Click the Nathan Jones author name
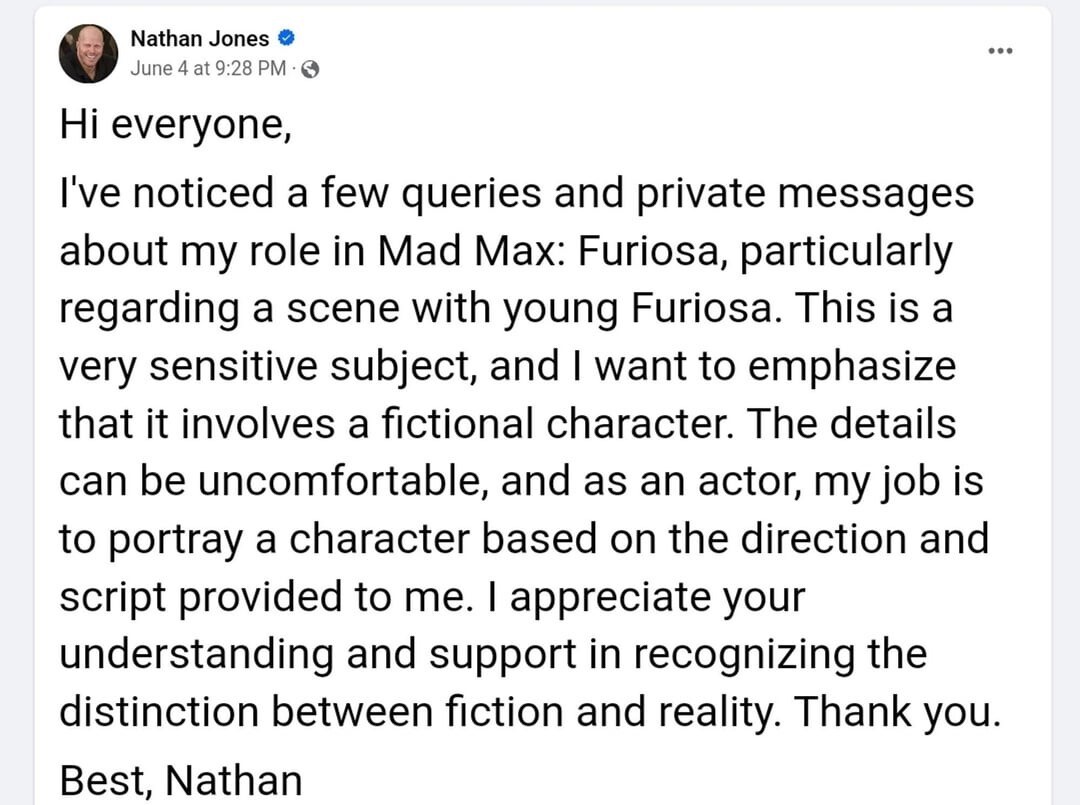 pos(200,39)
